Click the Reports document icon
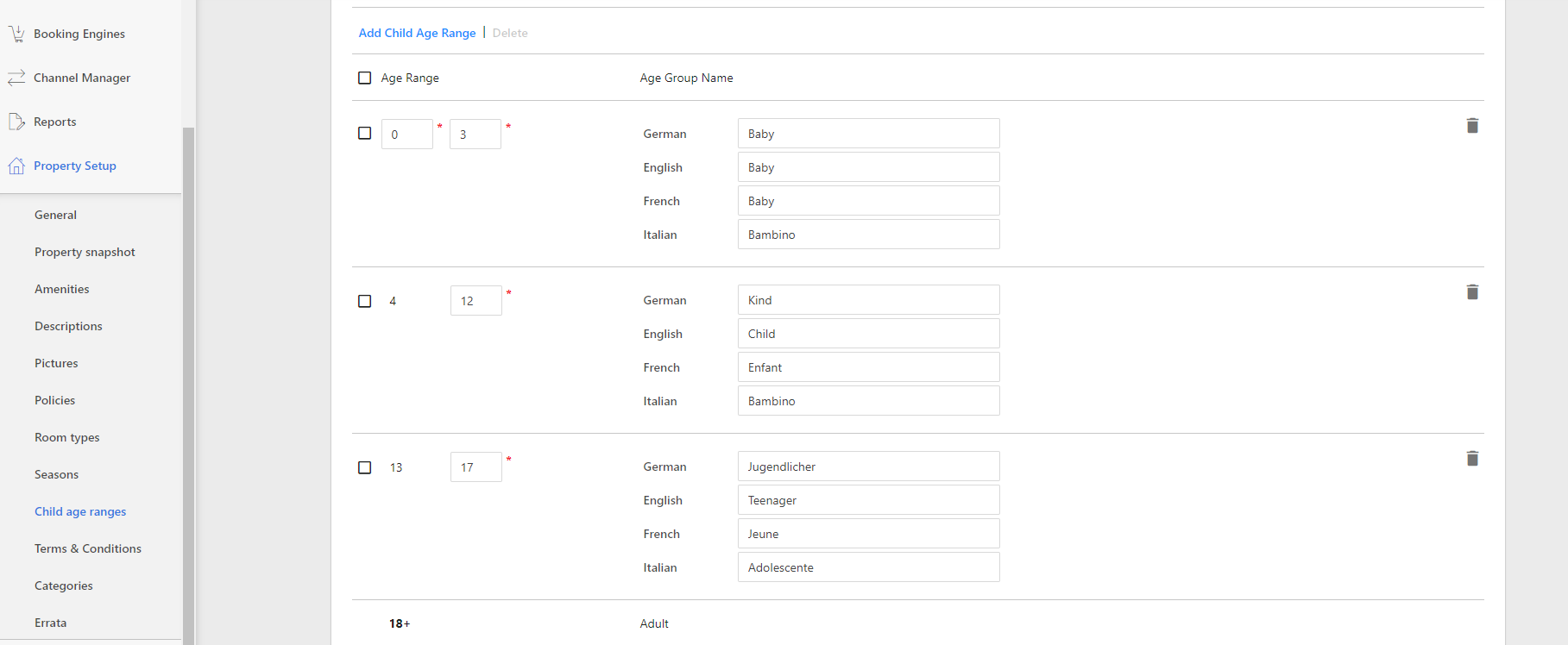The image size is (1568, 645). pyautogui.click(x=16, y=122)
